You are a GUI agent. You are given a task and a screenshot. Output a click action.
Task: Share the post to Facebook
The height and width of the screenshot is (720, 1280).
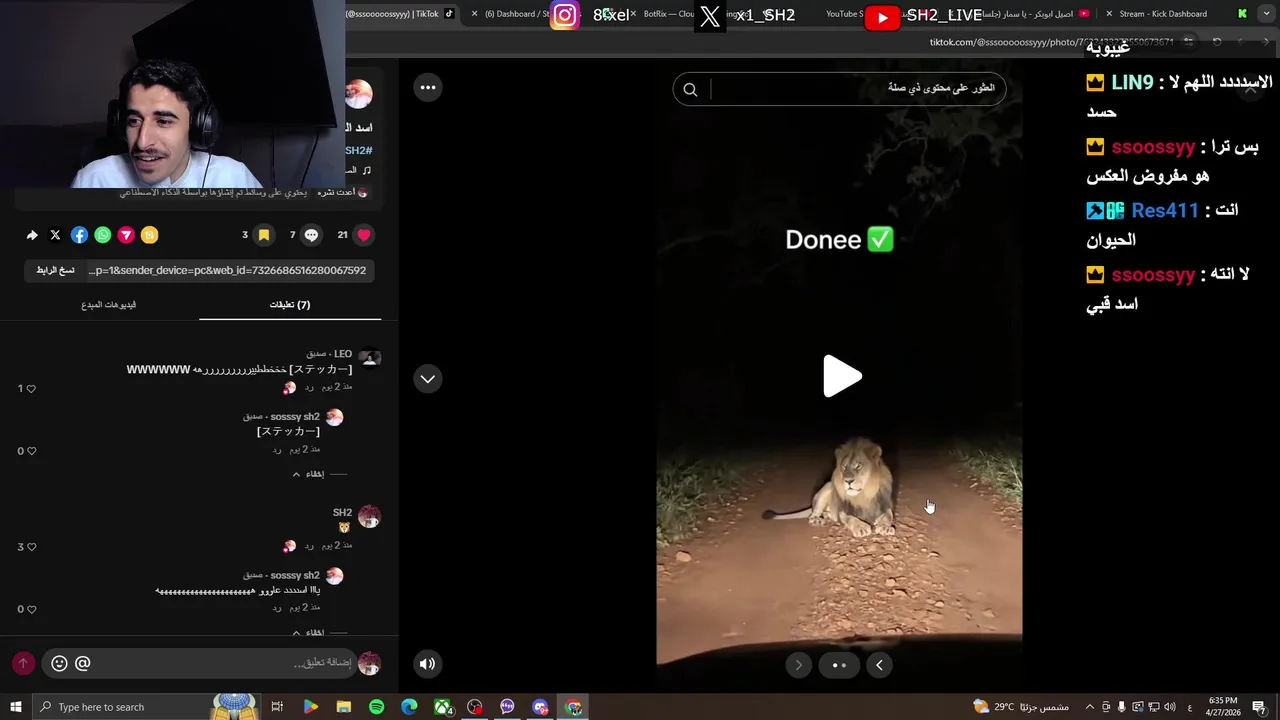(79, 235)
